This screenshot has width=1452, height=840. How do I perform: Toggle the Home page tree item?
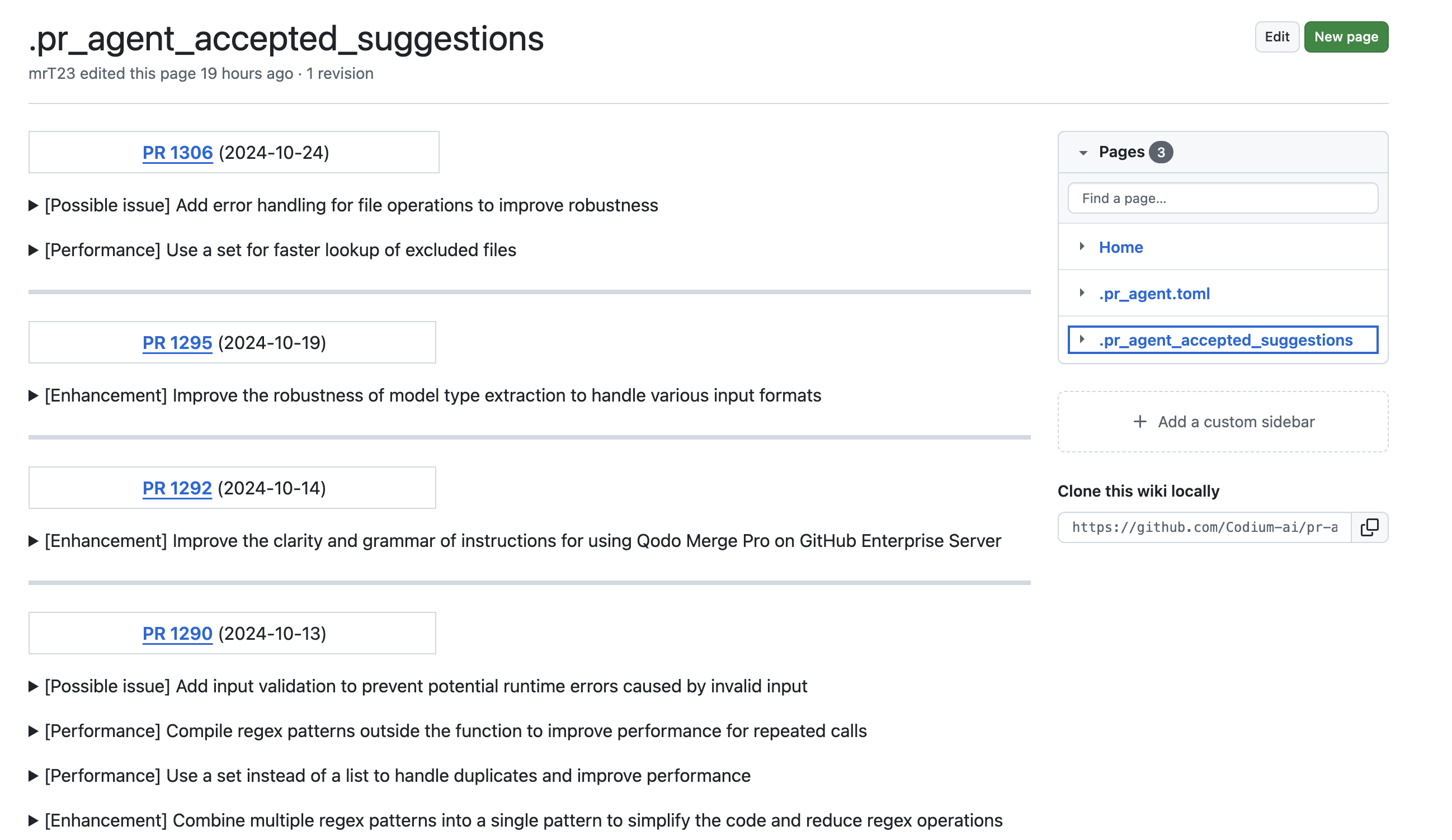pos(1082,246)
